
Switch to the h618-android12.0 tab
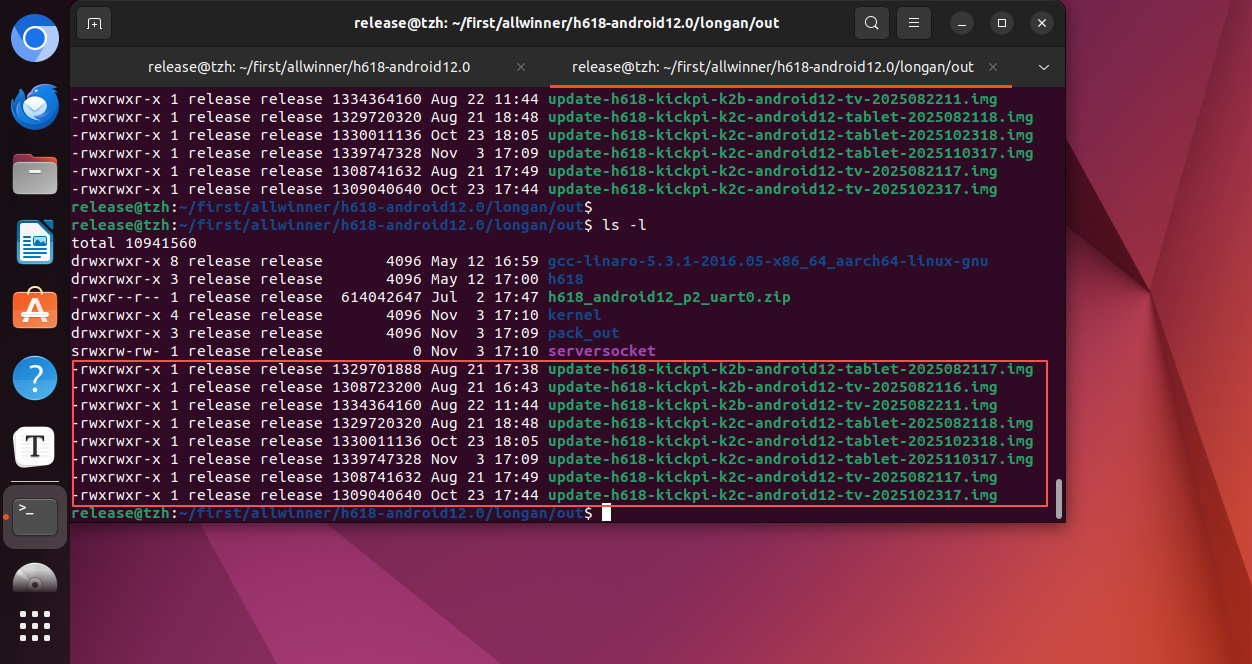pos(308,67)
